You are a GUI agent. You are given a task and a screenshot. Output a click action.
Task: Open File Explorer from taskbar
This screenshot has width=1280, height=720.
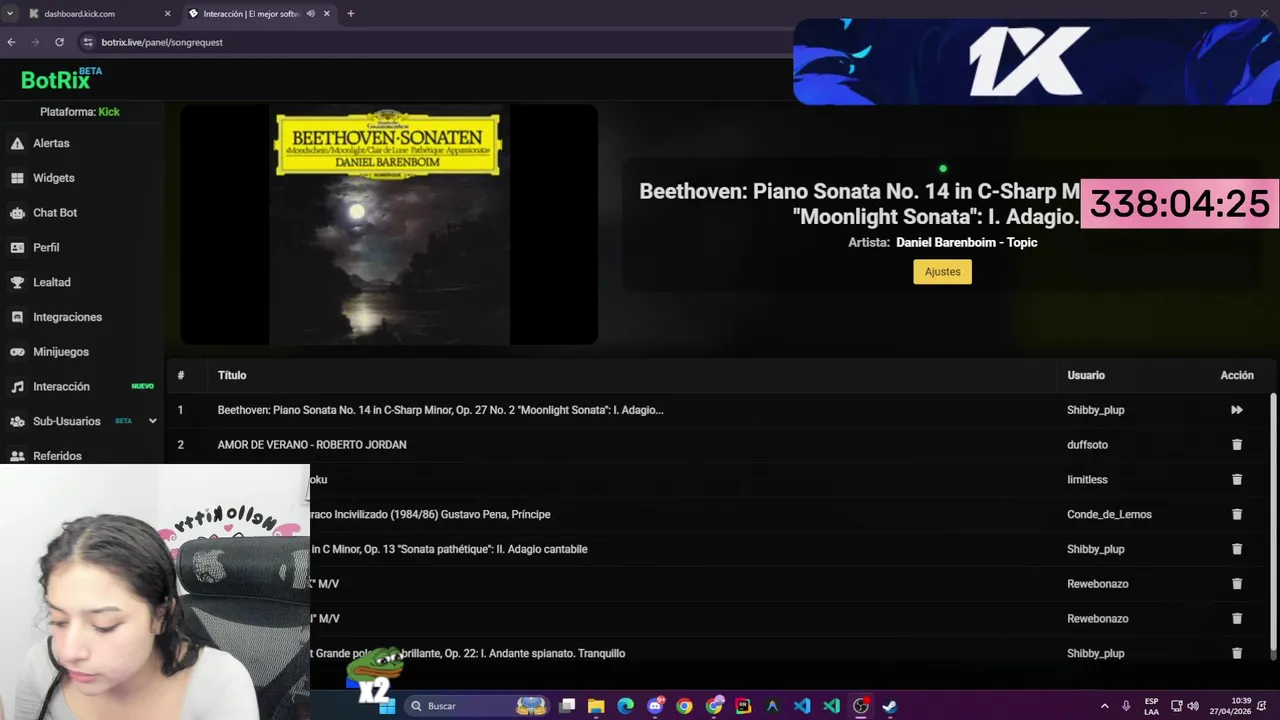(x=596, y=706)
